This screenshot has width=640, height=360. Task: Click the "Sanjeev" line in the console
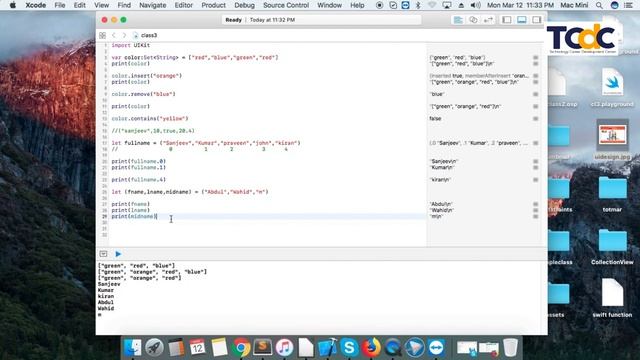click(x=109, y=284)
